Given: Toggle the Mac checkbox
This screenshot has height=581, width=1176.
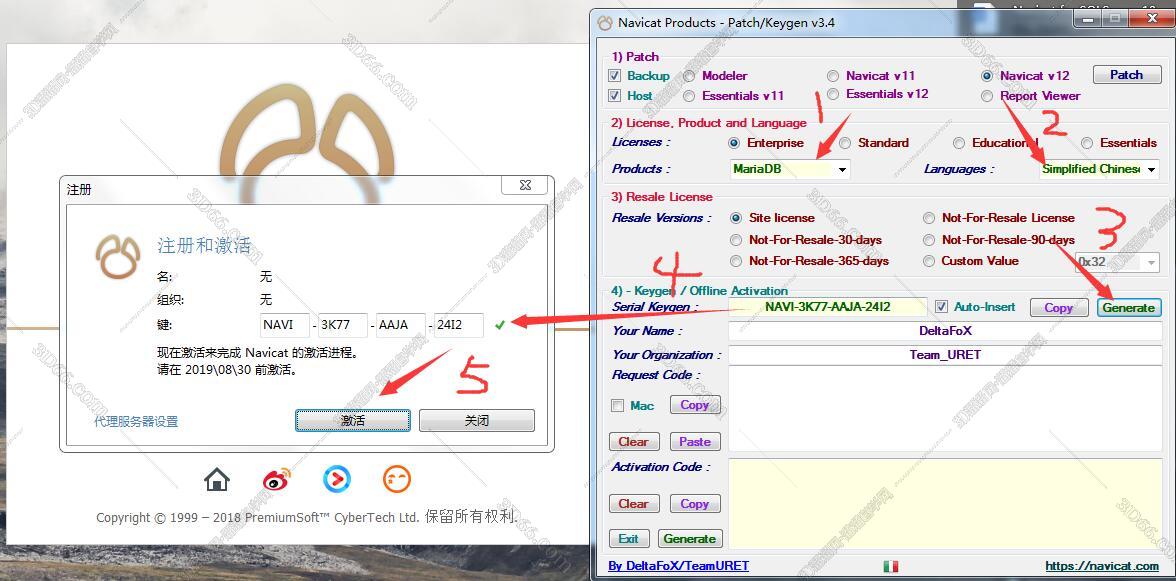Looking at the screenshot, I should (x=617, y=406).
